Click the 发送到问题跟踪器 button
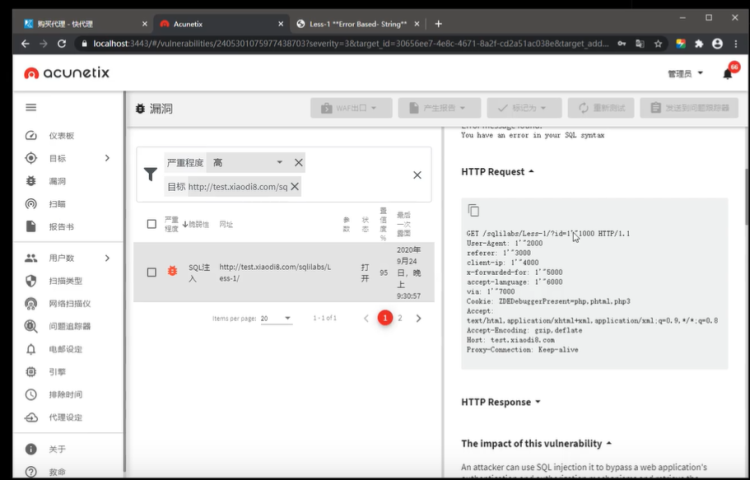The image size is (750, 480). tap(689, 108)
